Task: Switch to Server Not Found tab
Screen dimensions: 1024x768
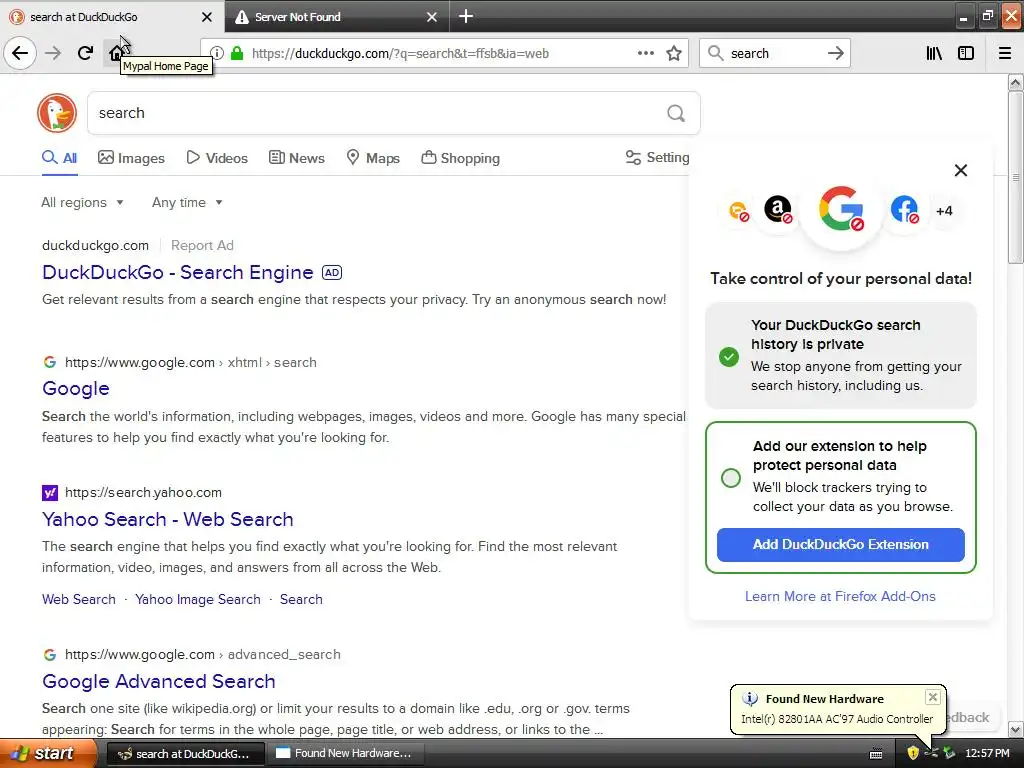Action: 337,16
